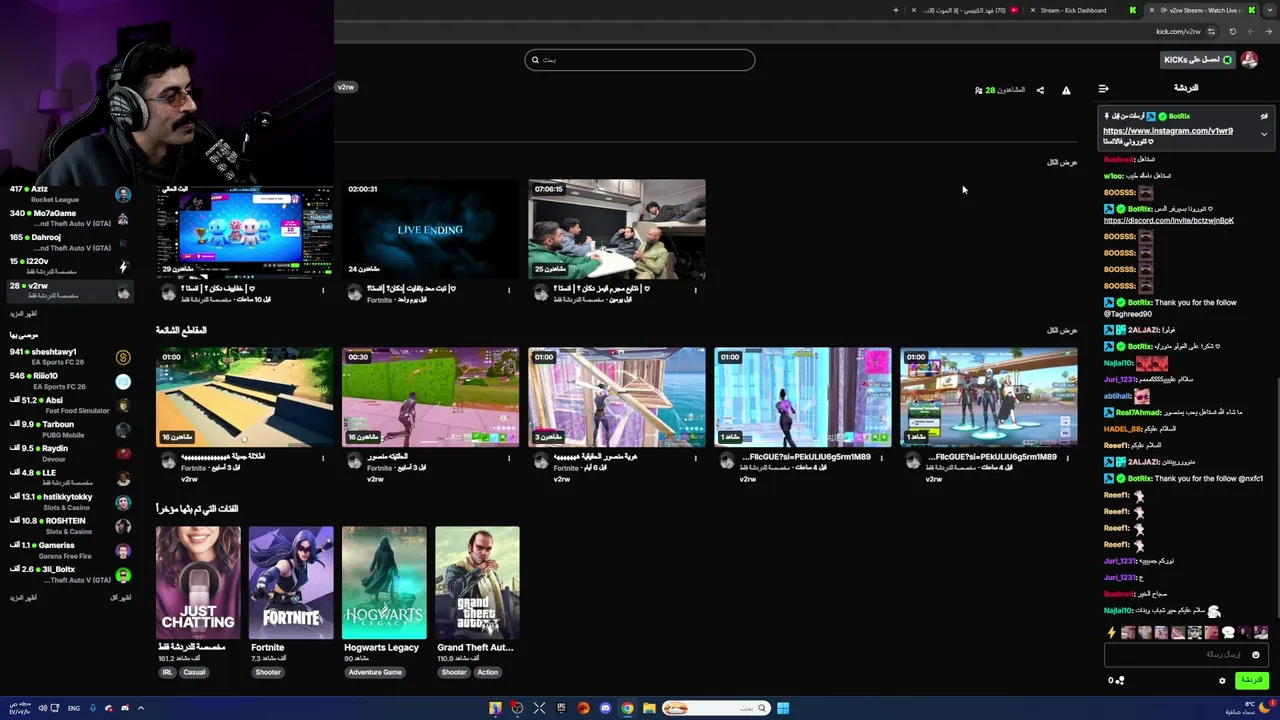Open chat settings gear icon
Screen dimensions: 1280x720
(x=1222, y=681)
